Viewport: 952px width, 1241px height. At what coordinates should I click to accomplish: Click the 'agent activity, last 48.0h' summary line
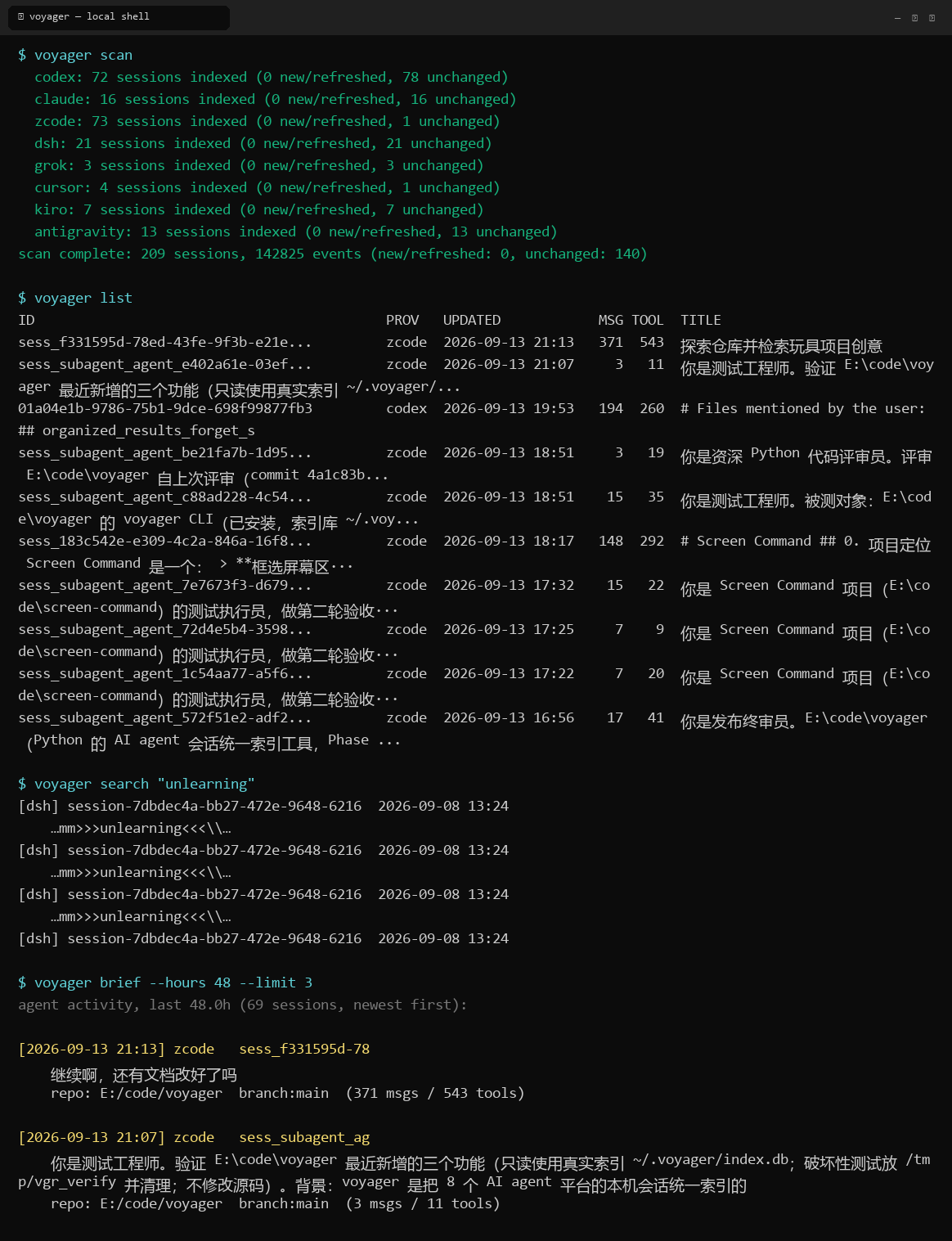pyautogui.click(x=243, y=1005)
